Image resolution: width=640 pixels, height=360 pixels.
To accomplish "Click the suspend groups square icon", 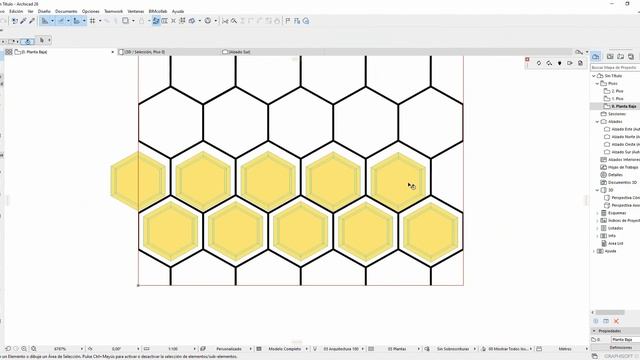I will [125, 21].
